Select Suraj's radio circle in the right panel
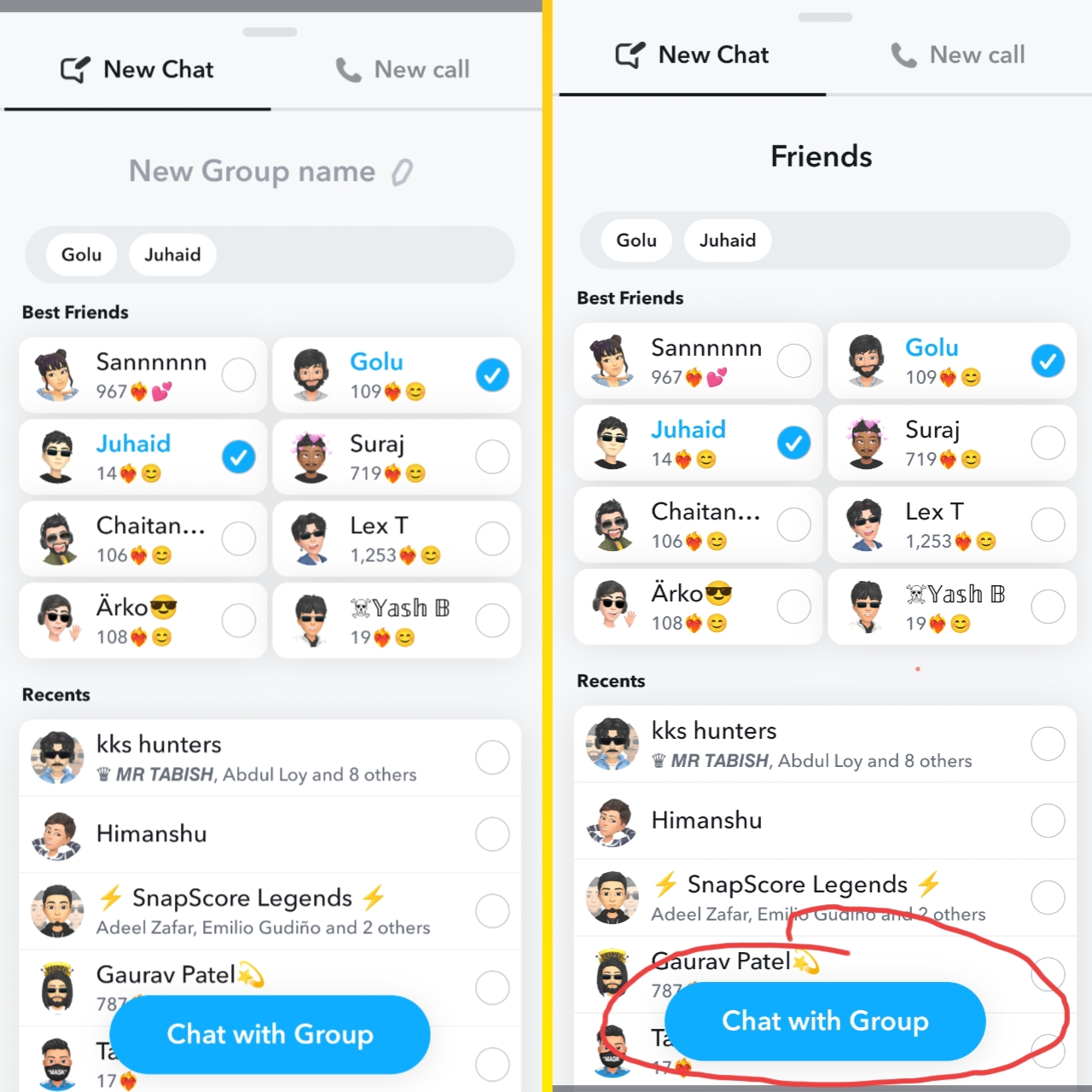The image size is (1092, 1092). (1048, 443)
